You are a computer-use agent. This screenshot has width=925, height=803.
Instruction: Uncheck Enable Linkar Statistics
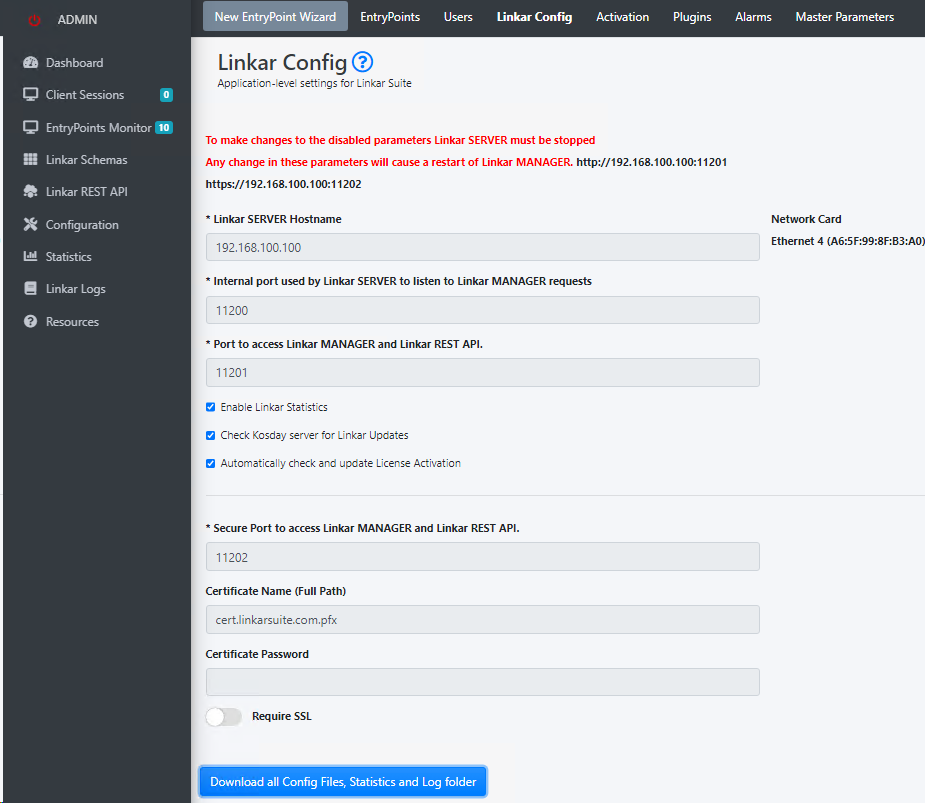point(211,407)
